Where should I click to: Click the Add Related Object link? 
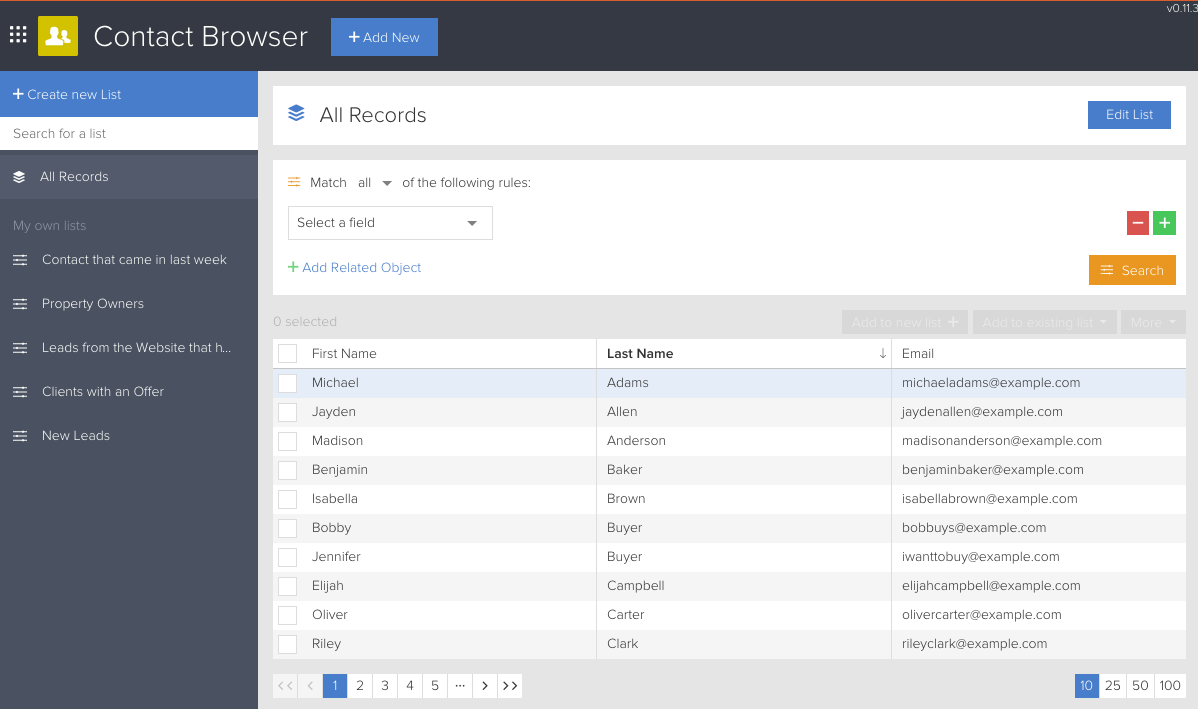coord(354,267)
